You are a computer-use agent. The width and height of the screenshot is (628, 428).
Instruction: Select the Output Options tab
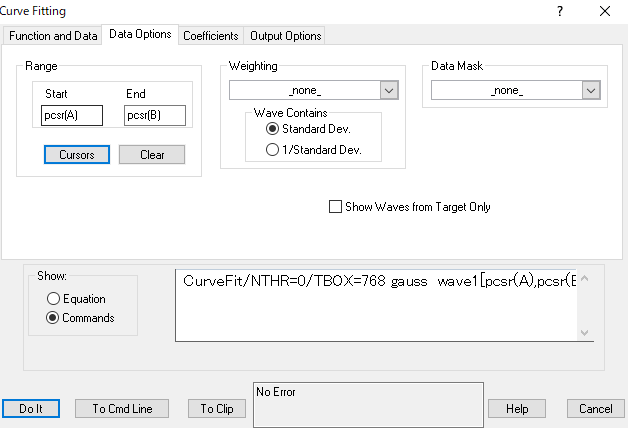(x=285, y=36)
